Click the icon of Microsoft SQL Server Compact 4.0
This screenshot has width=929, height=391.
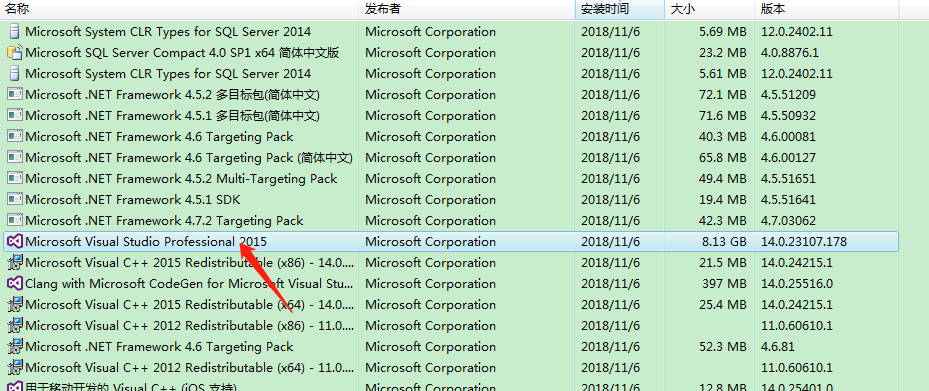click(x=14, y=53)
